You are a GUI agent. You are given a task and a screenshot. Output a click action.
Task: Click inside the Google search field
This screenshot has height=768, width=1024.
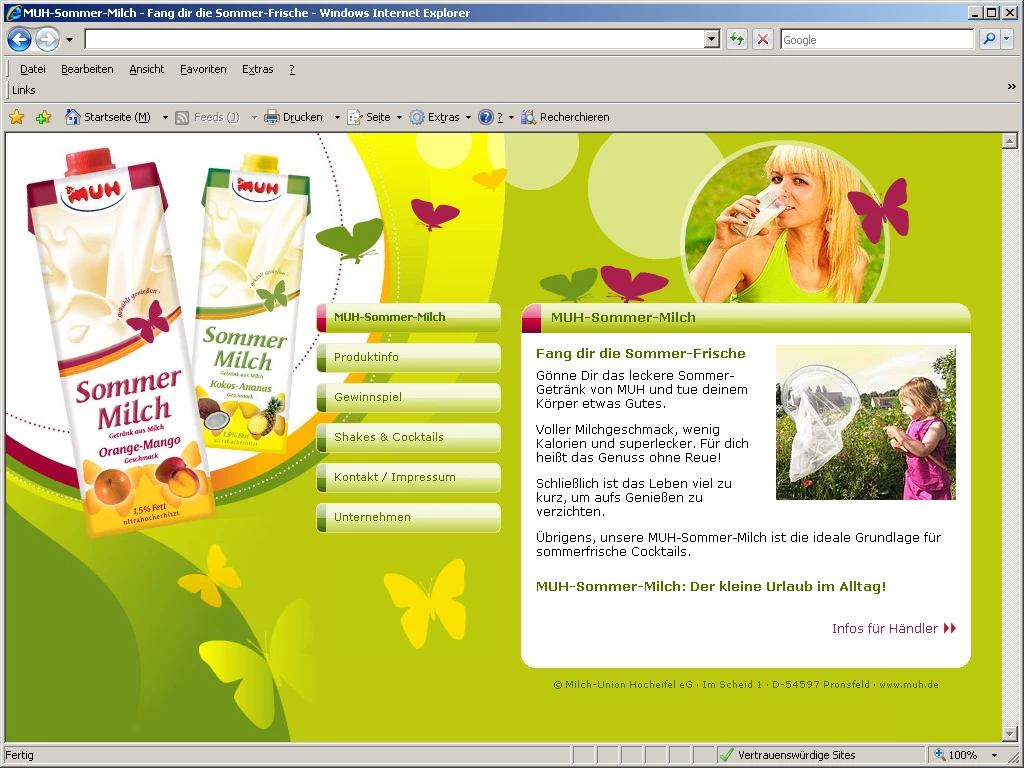pos(875,39)
